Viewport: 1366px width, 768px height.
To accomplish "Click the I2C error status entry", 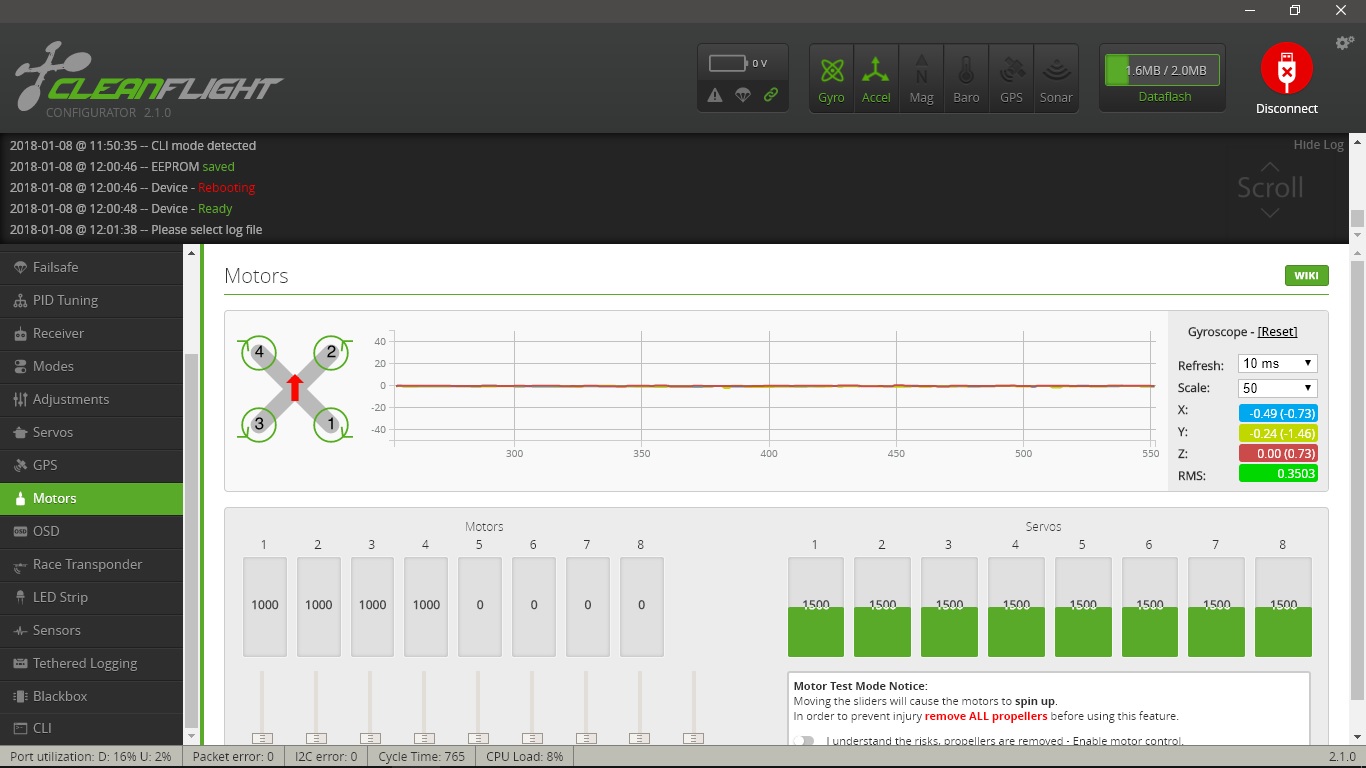I will [x=326, y=757].
